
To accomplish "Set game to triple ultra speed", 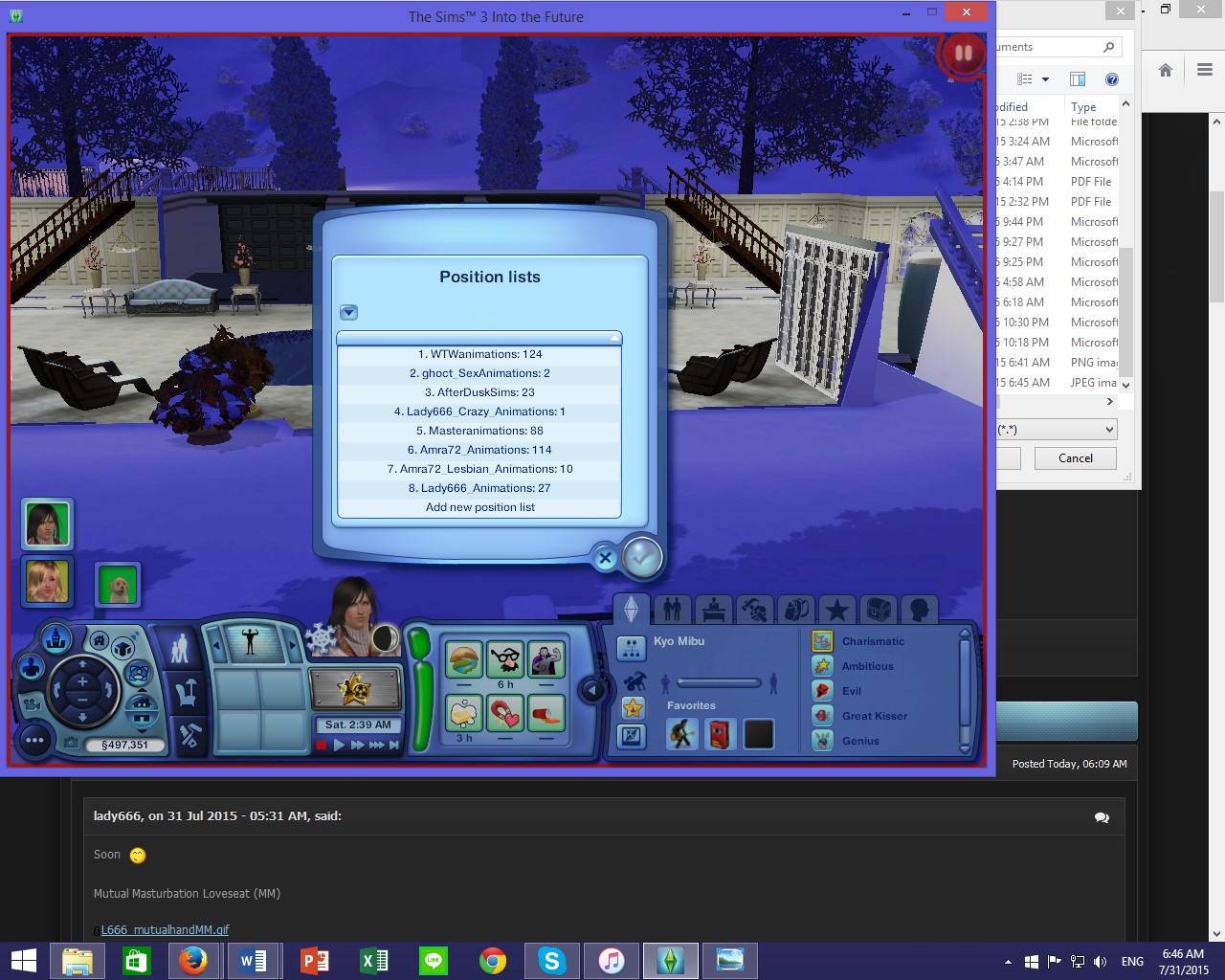I will point(376,745).
